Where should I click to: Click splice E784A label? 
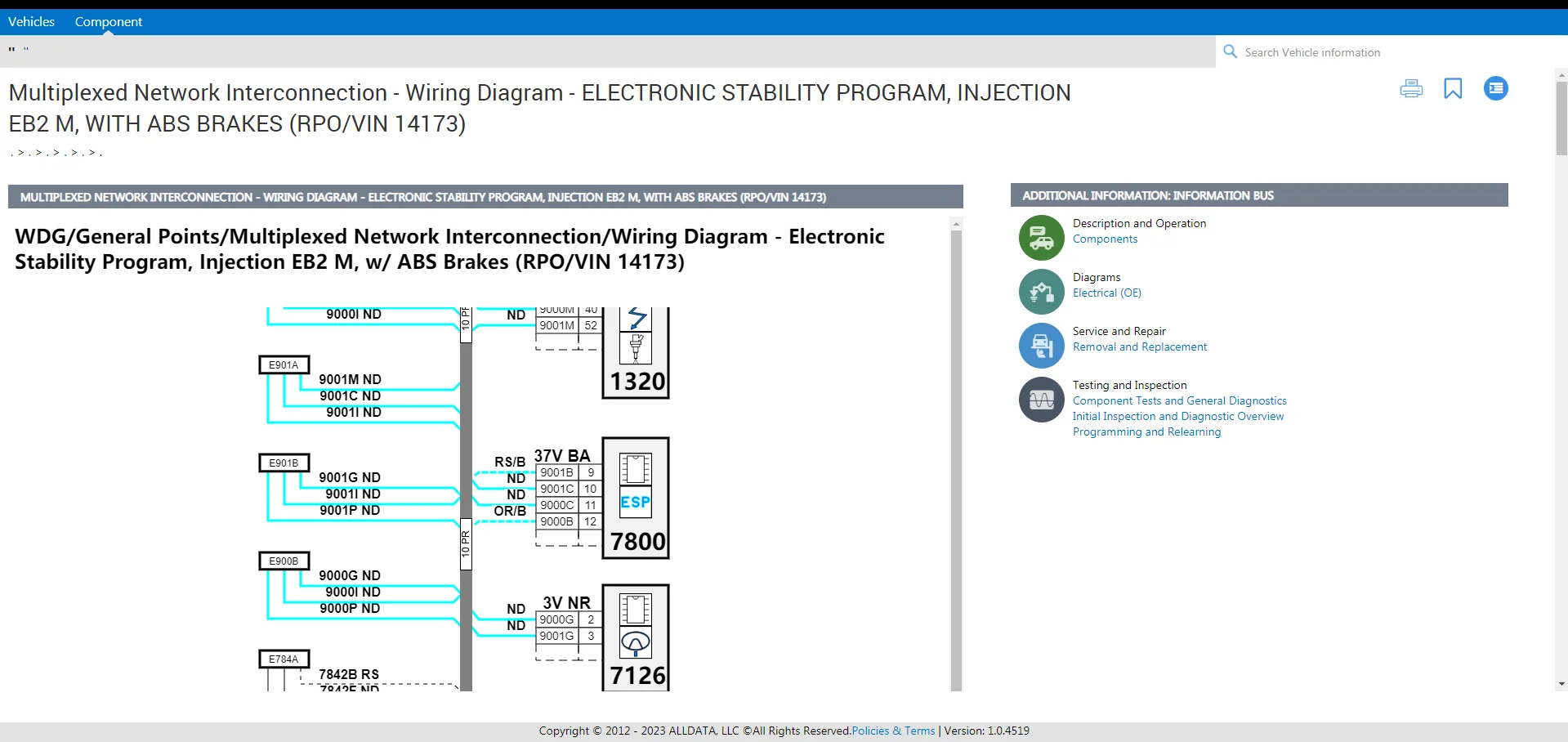click(x=284, y=659)
